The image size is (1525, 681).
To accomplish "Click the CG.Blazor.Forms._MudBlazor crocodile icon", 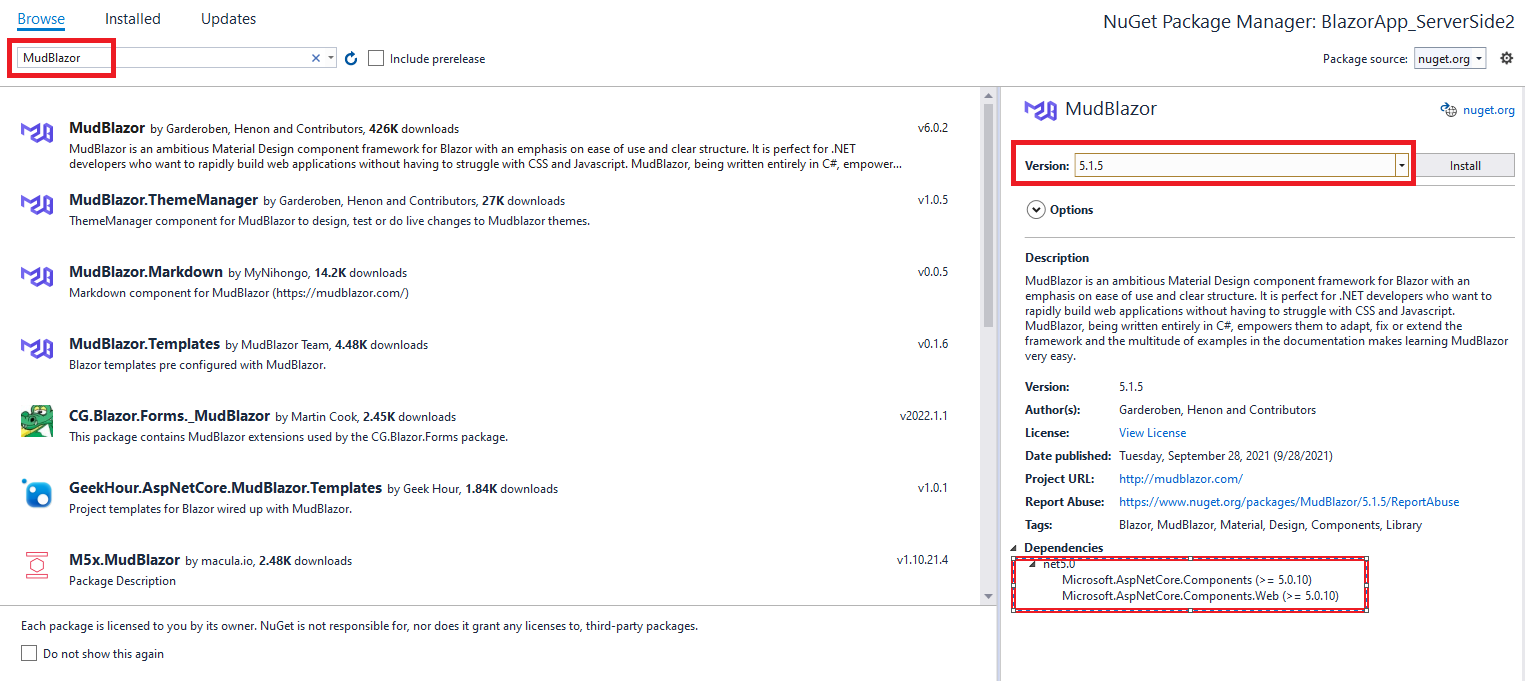I will (x=37, y=421).
